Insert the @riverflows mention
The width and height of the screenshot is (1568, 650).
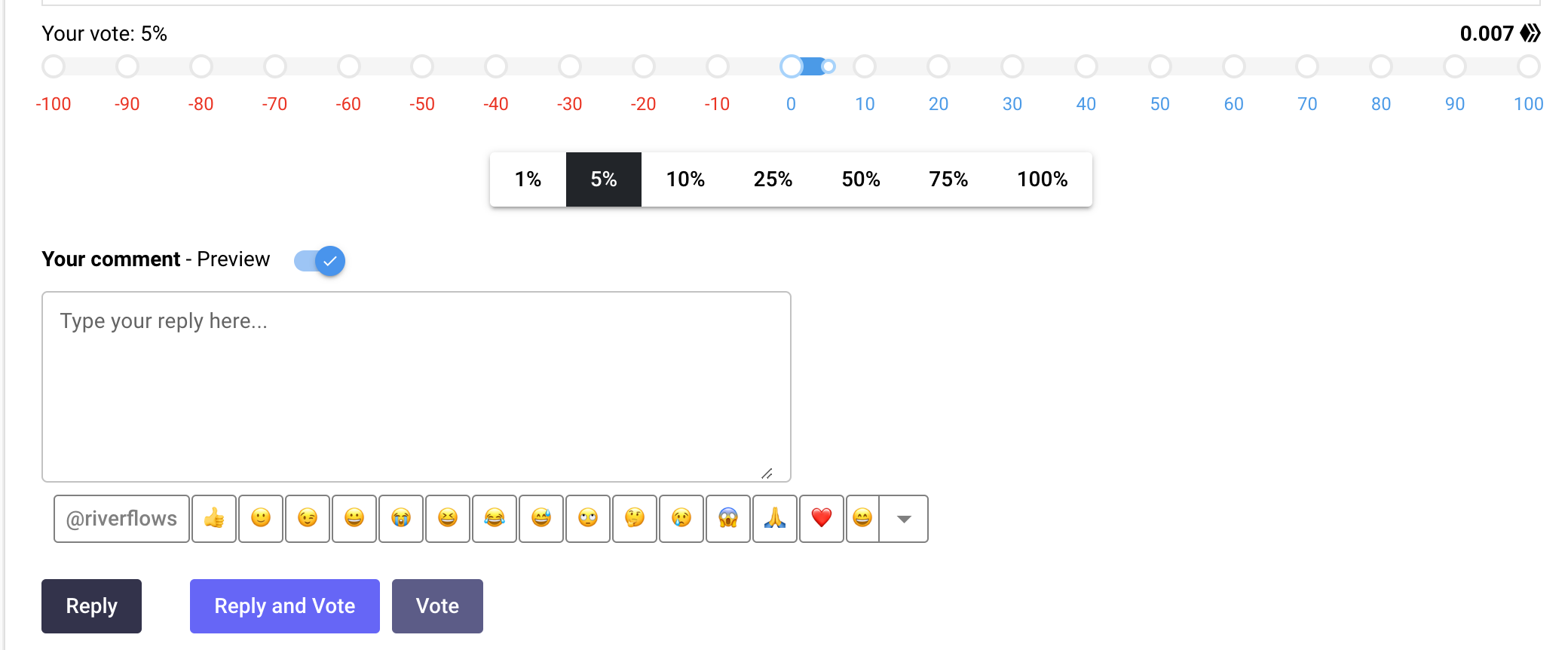[121, 519]
